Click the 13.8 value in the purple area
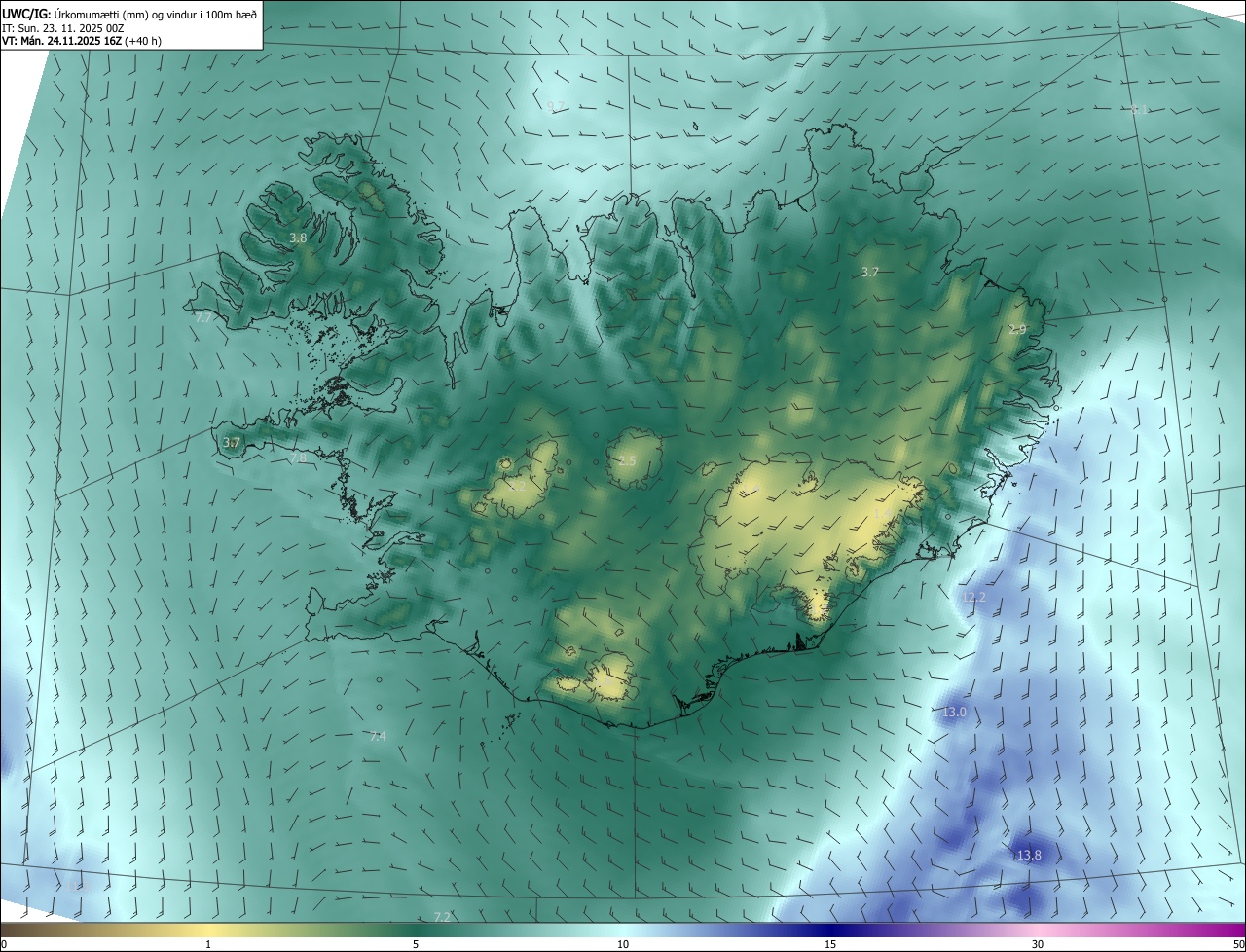This screenshot has height=952, width=1246. coord(1029,856)
